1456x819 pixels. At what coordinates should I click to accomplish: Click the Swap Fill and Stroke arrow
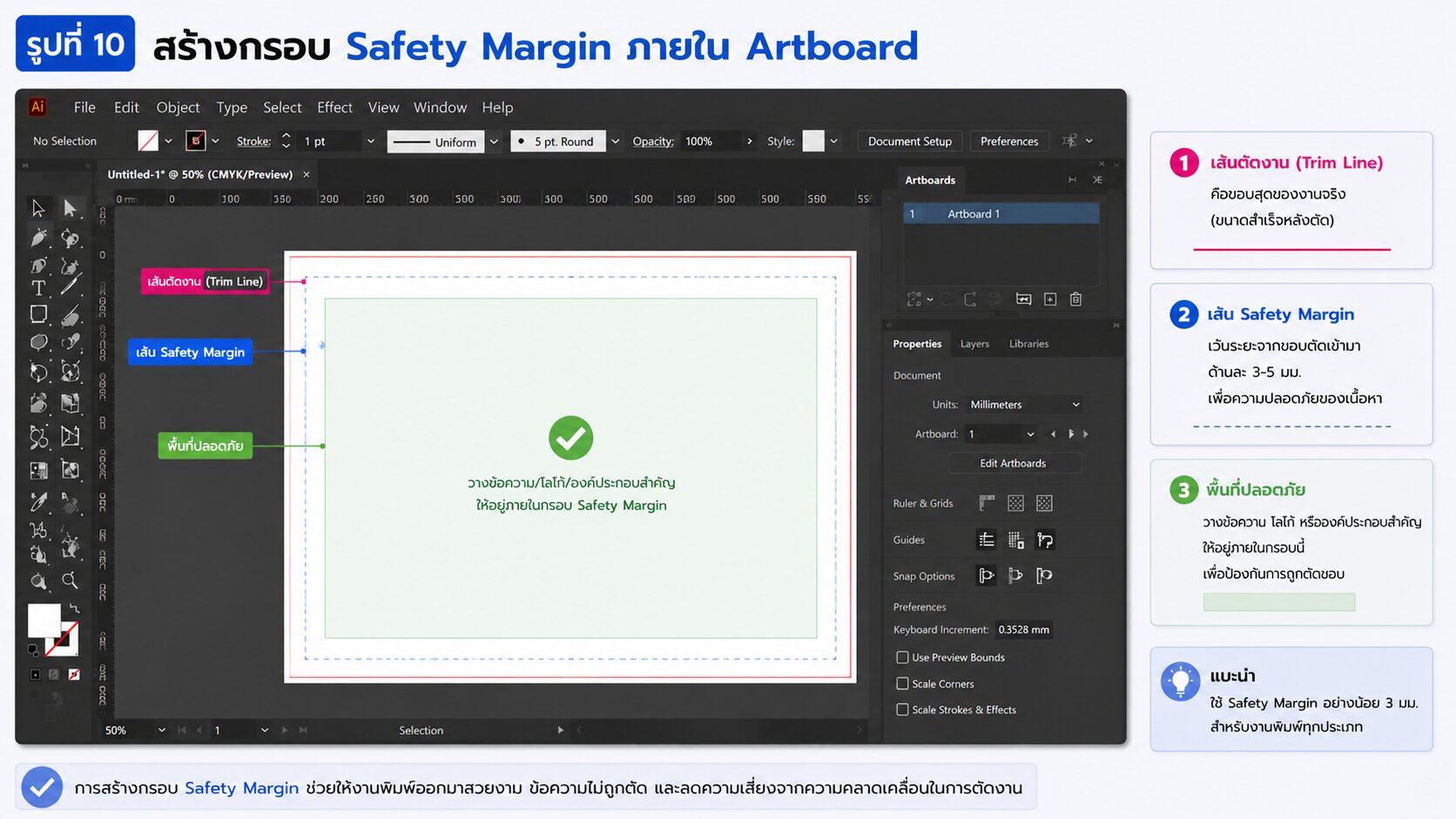tap(74, 608)
